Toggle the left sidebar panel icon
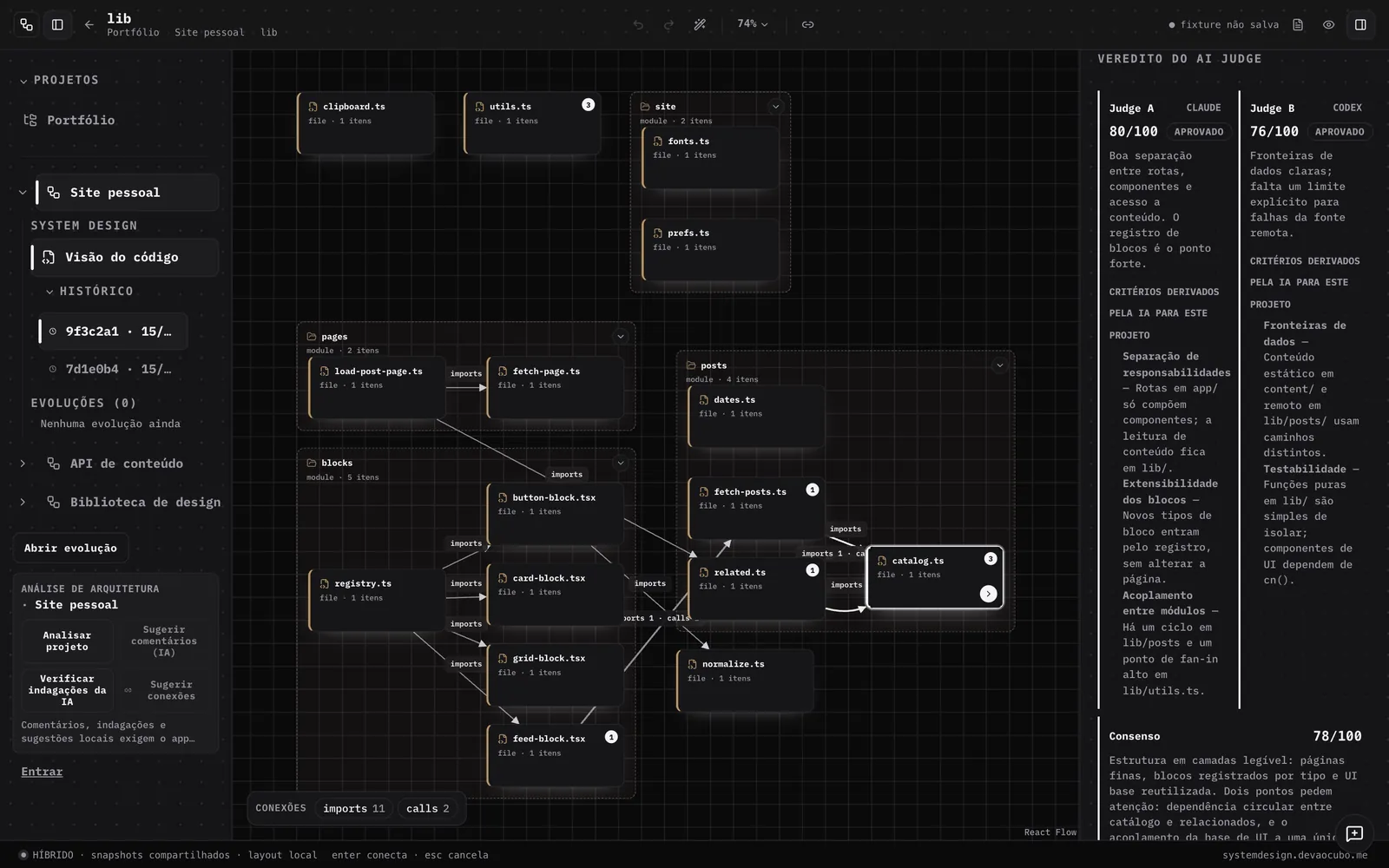Viewport: 1389px width, 868px height. pyautogui.click(x=57, y=24)
